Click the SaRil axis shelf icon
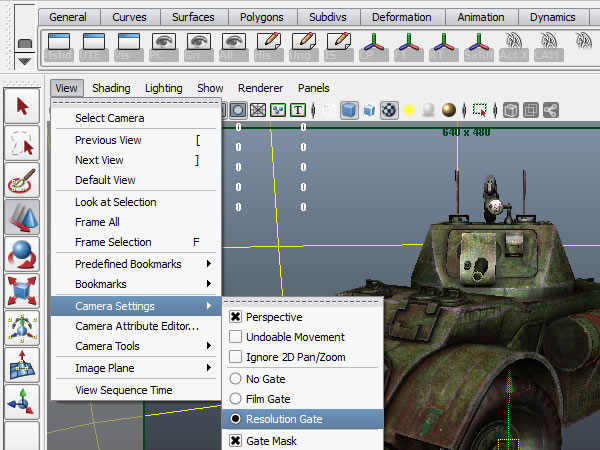600x450 pixels. pos(479,47)
